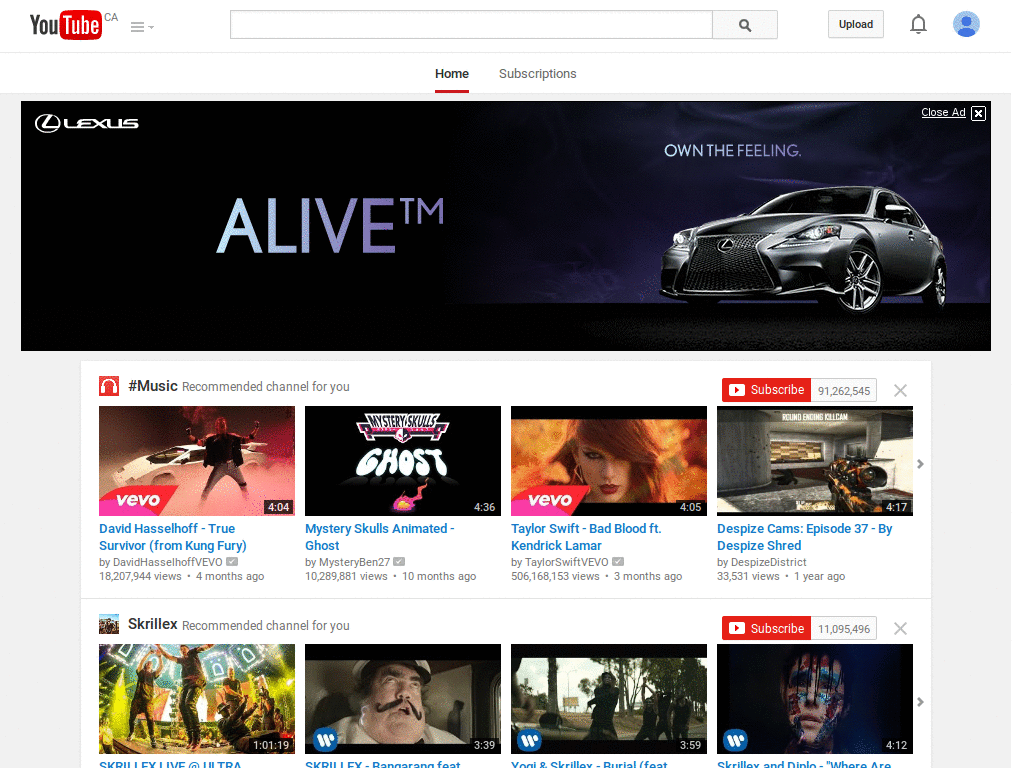Open Skrillex Bangarang video thumbnail
This screenshot has width=1024, height=768.
point(403,699)
